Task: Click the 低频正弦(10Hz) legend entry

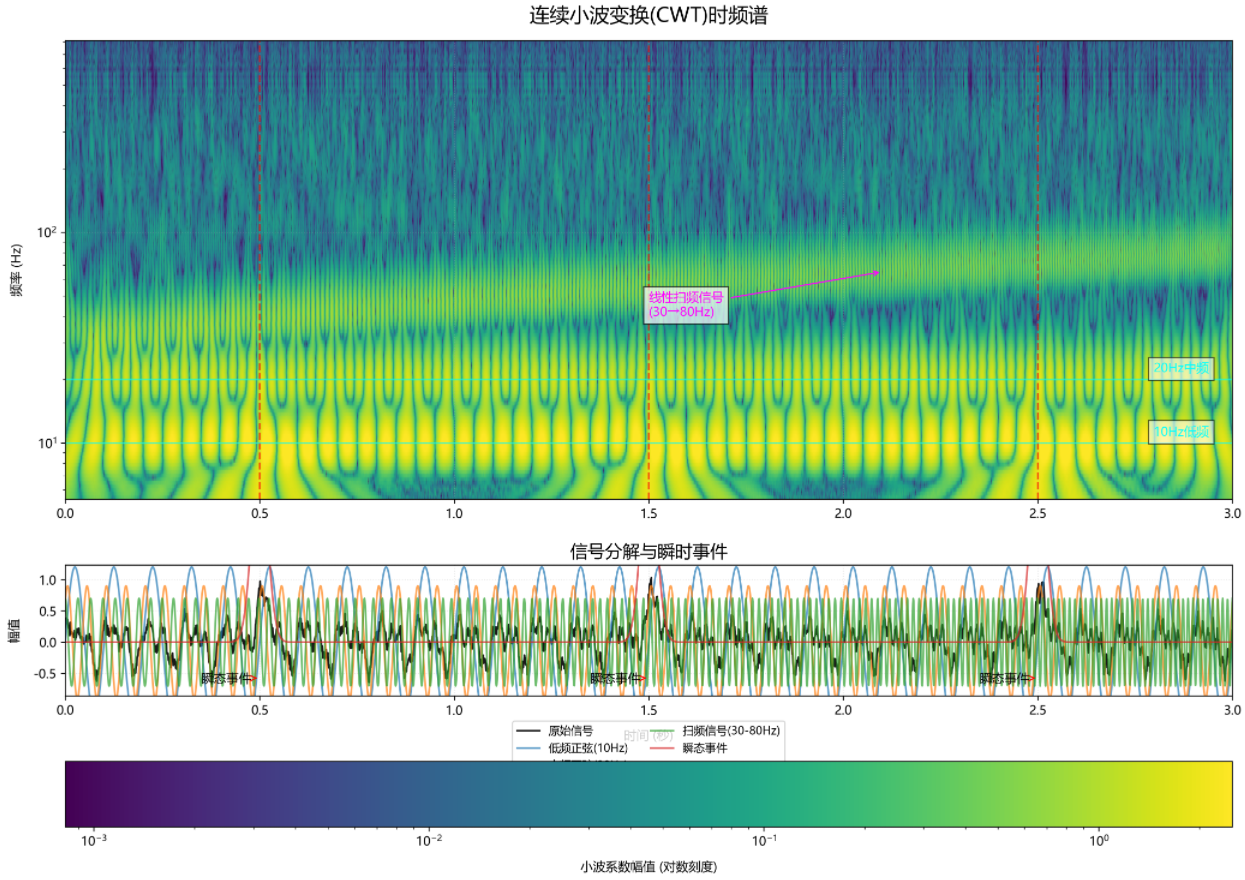Action: pyautogui.click(x=571, y=747)
